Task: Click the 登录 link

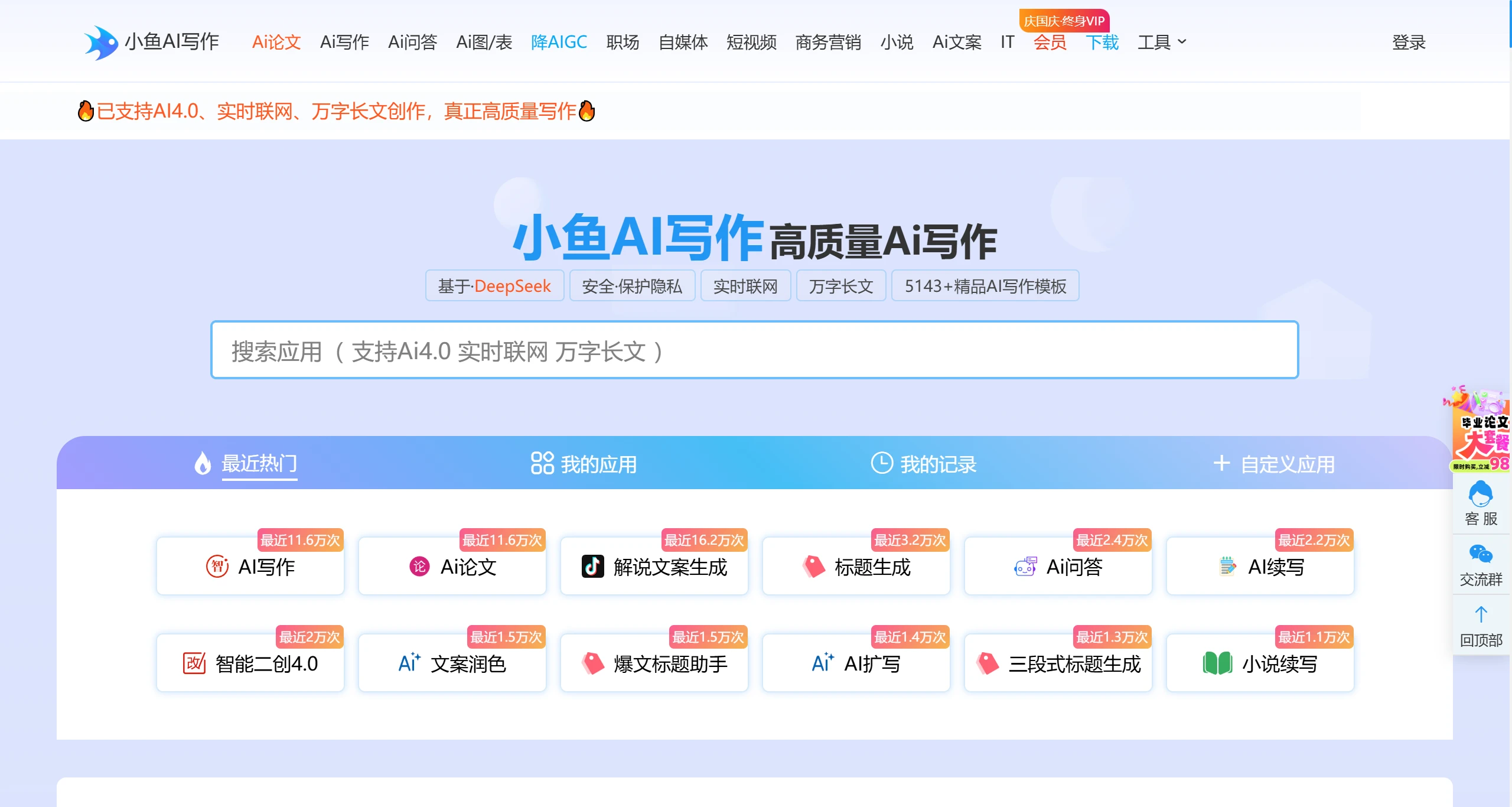Action: coord(1410,42)
